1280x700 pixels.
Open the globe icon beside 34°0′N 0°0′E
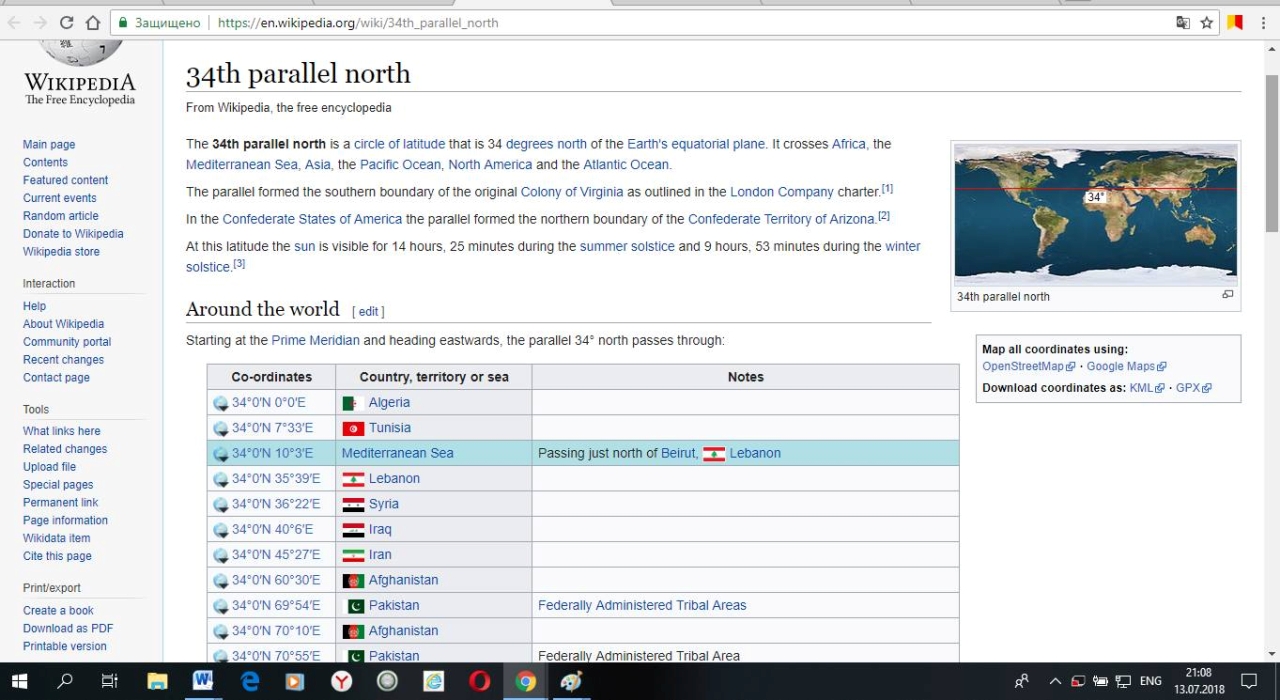click(221, 403)
